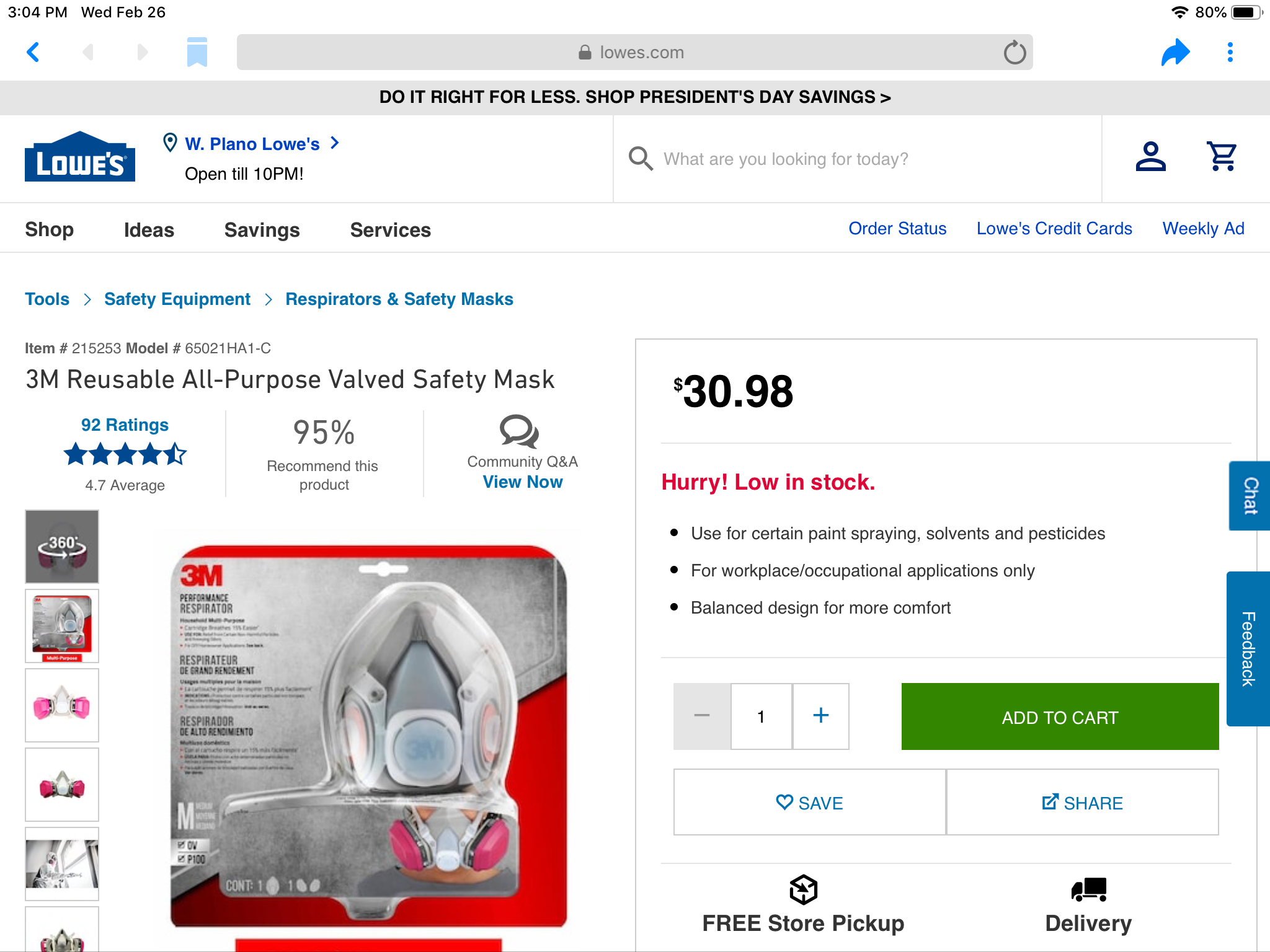Screen dimensions: 1270x952
Task: Tap the browser back arrow
Action: 33,52
